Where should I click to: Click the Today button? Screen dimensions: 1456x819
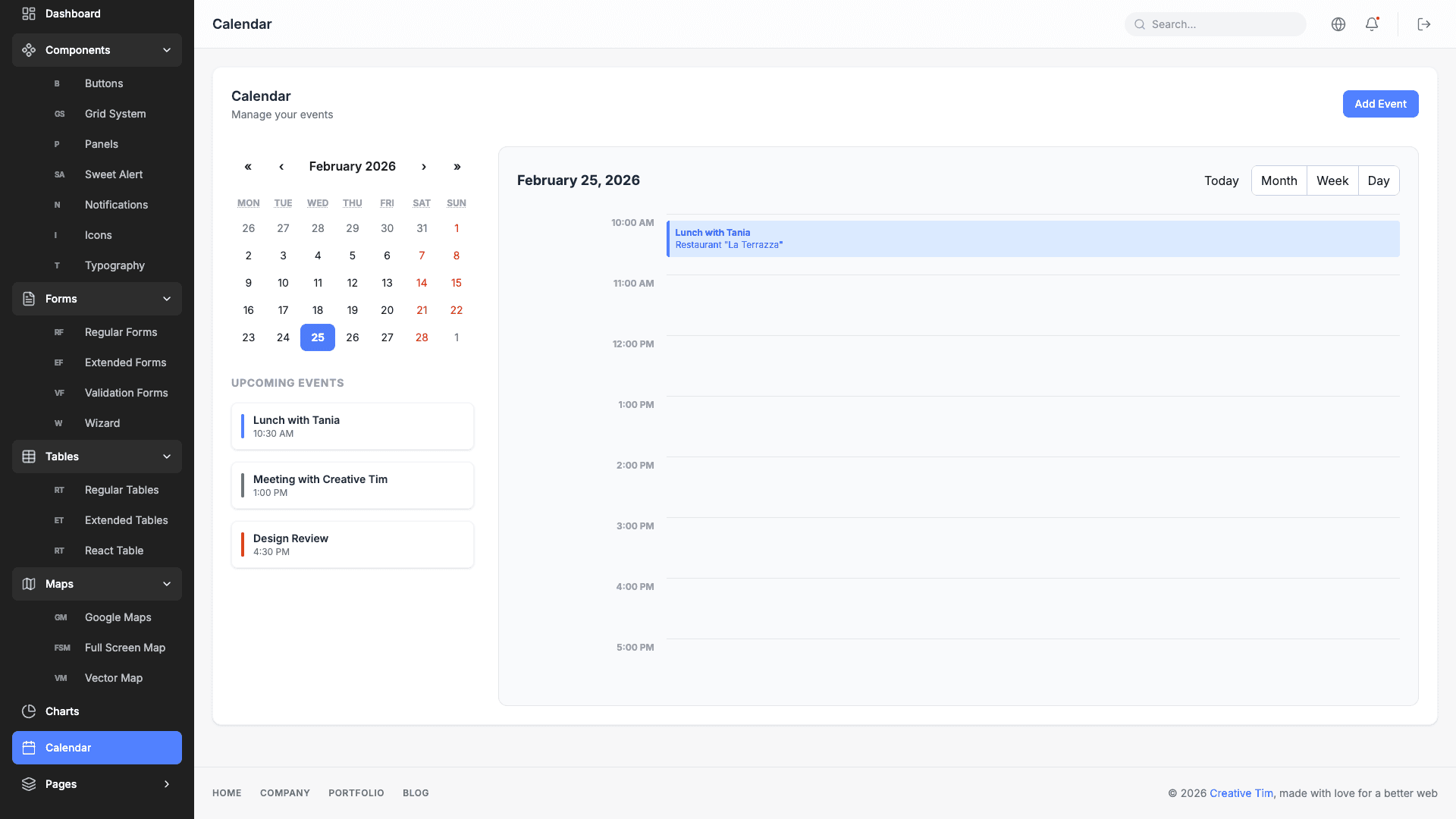click(1221, 180)
